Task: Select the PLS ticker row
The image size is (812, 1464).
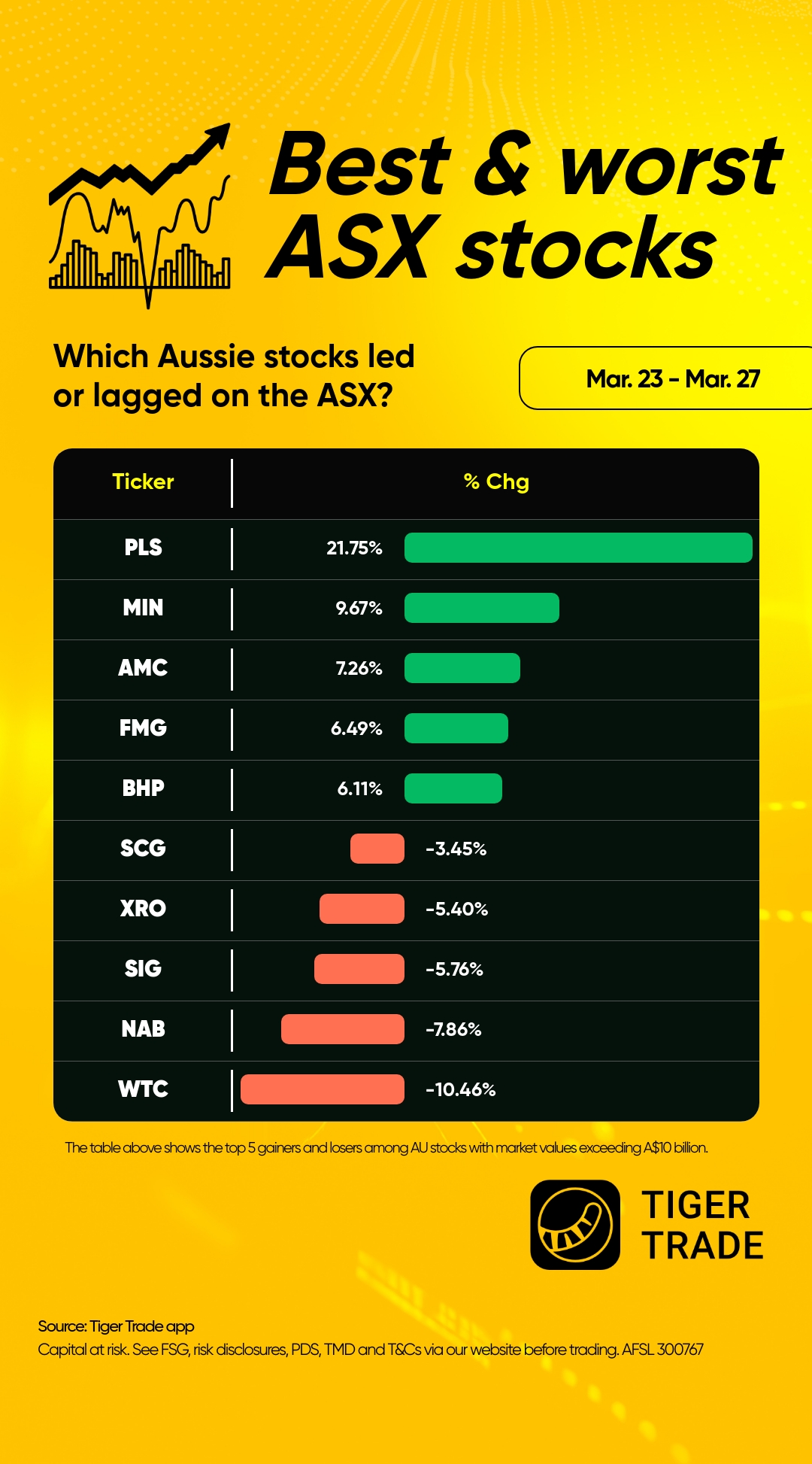Action: click(406, 548)
